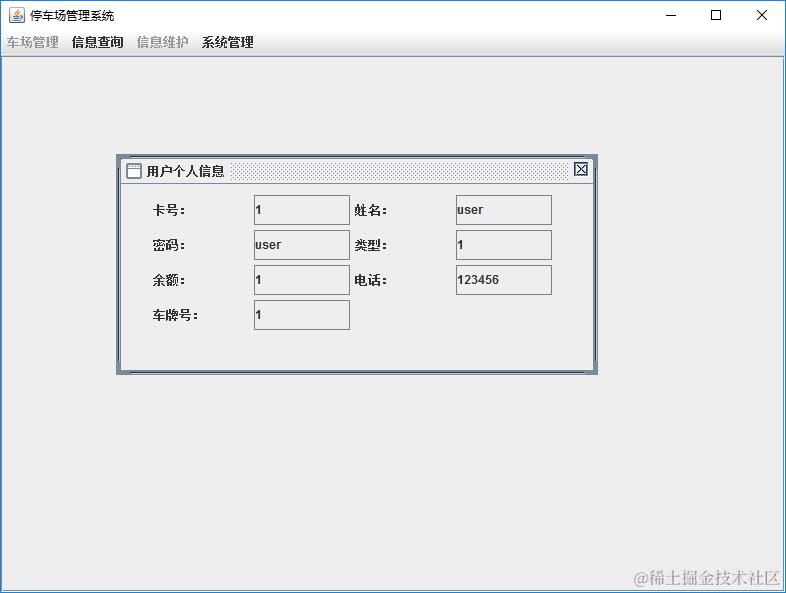The width and height of the screenshot is (786, 593).
Task: Open the 车场管理 menu
Action: click(x=33, y=42)
